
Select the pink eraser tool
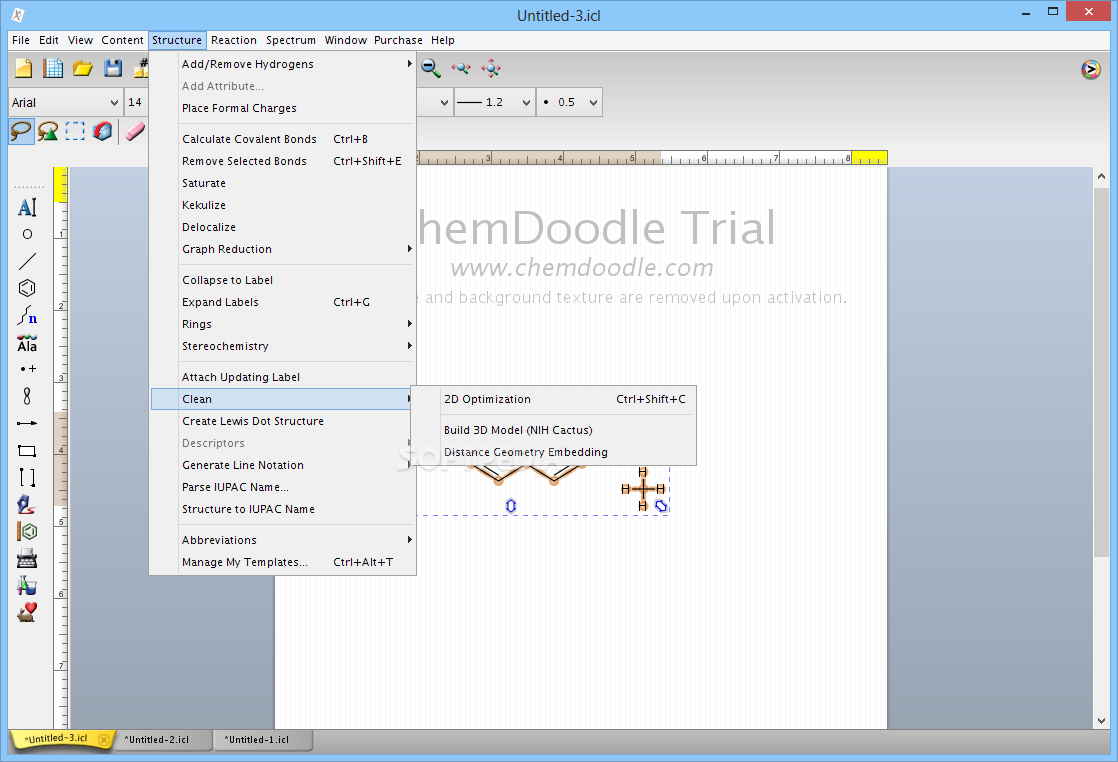(x=135, y=131)
